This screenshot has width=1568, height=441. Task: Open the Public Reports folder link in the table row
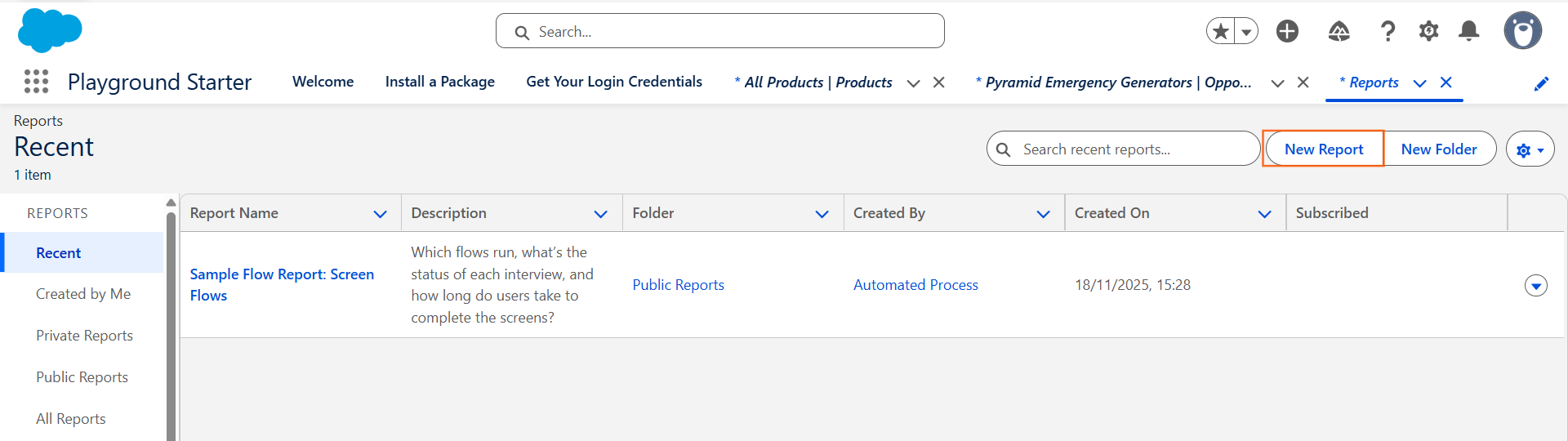tap(678, 285)
